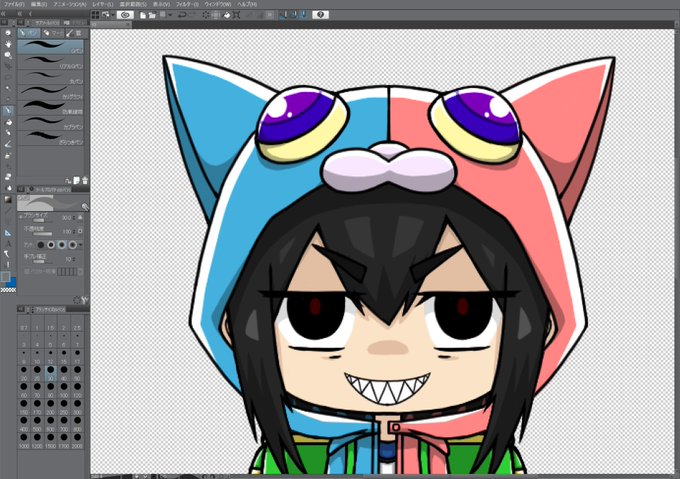Set anti-aliasing to strong
The image size is (680, 479).
(x=72, y=245)
